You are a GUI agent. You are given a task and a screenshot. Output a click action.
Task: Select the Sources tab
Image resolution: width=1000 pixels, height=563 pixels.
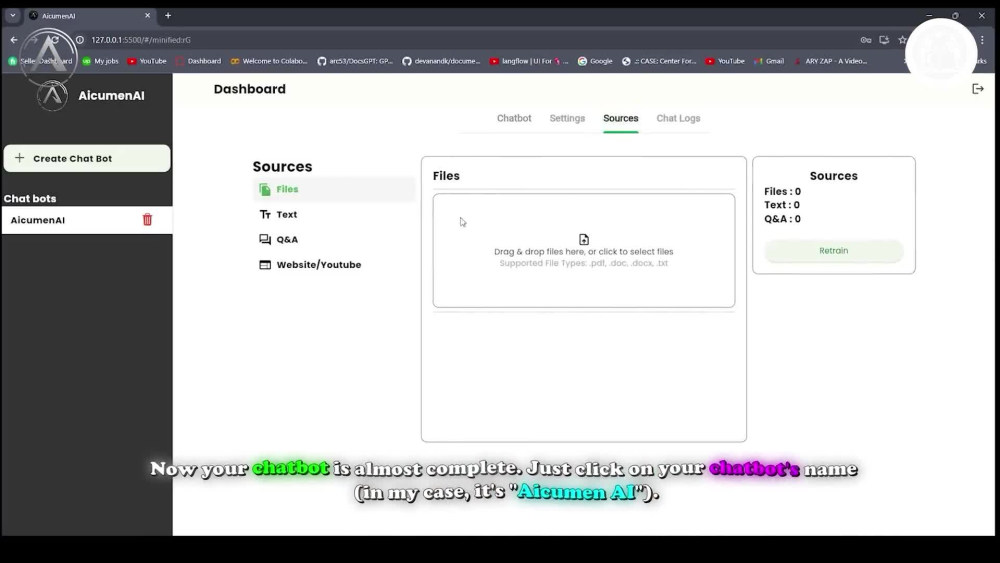pyautogui.click(x=621, y=118)
